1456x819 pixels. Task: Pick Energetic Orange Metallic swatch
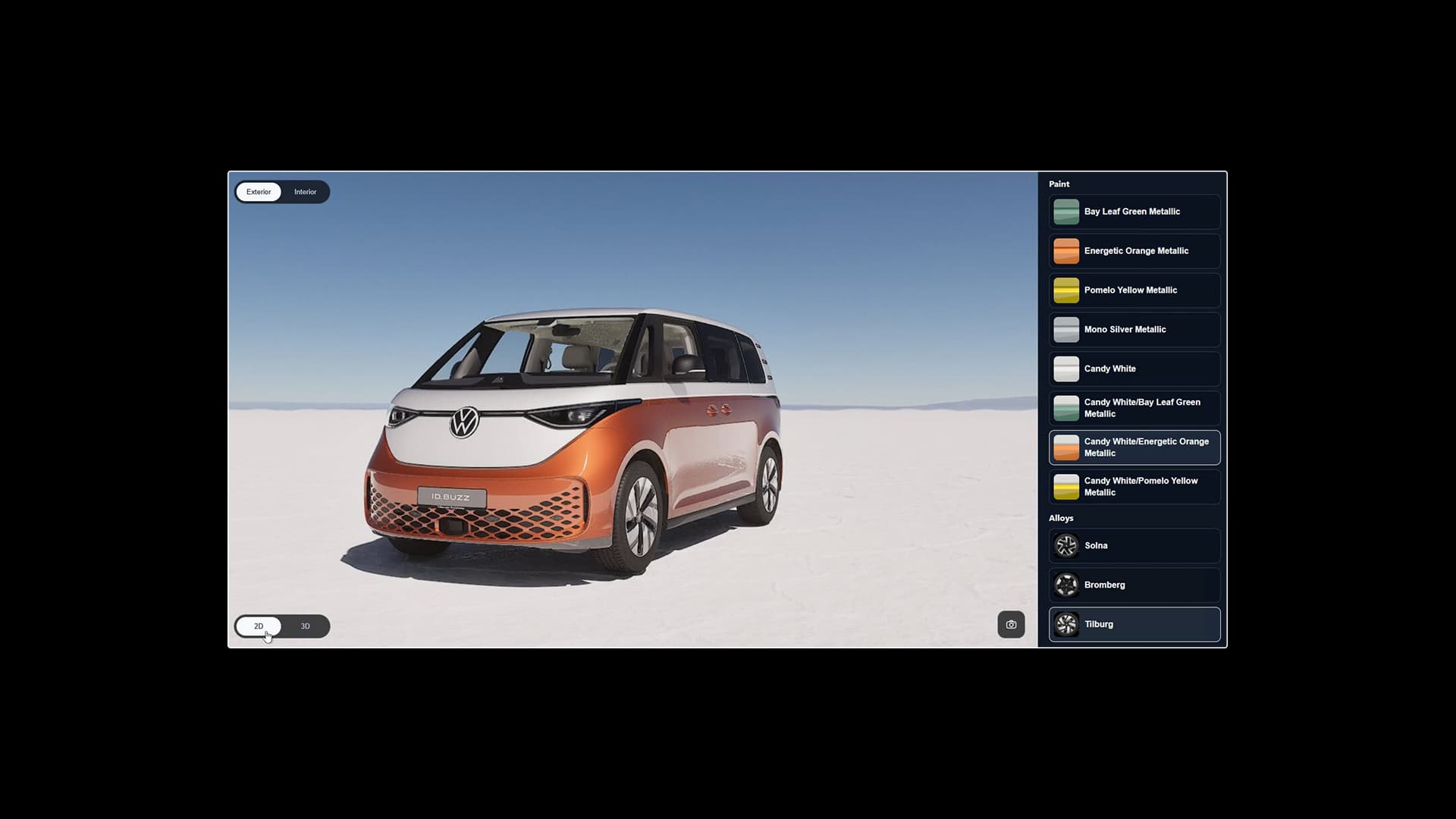click(x=1066, y=251)
